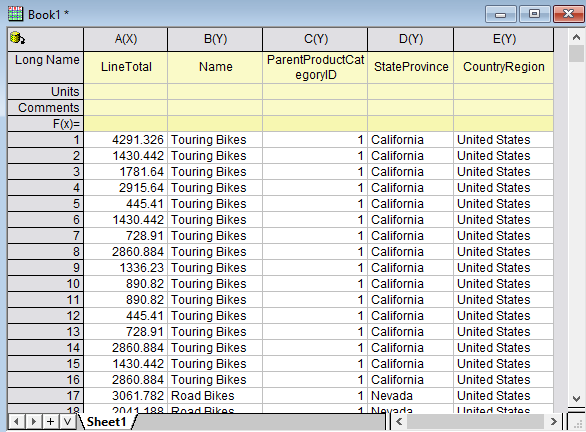Minimize the Book1 window
586x432 pixels.
point(500,14)
